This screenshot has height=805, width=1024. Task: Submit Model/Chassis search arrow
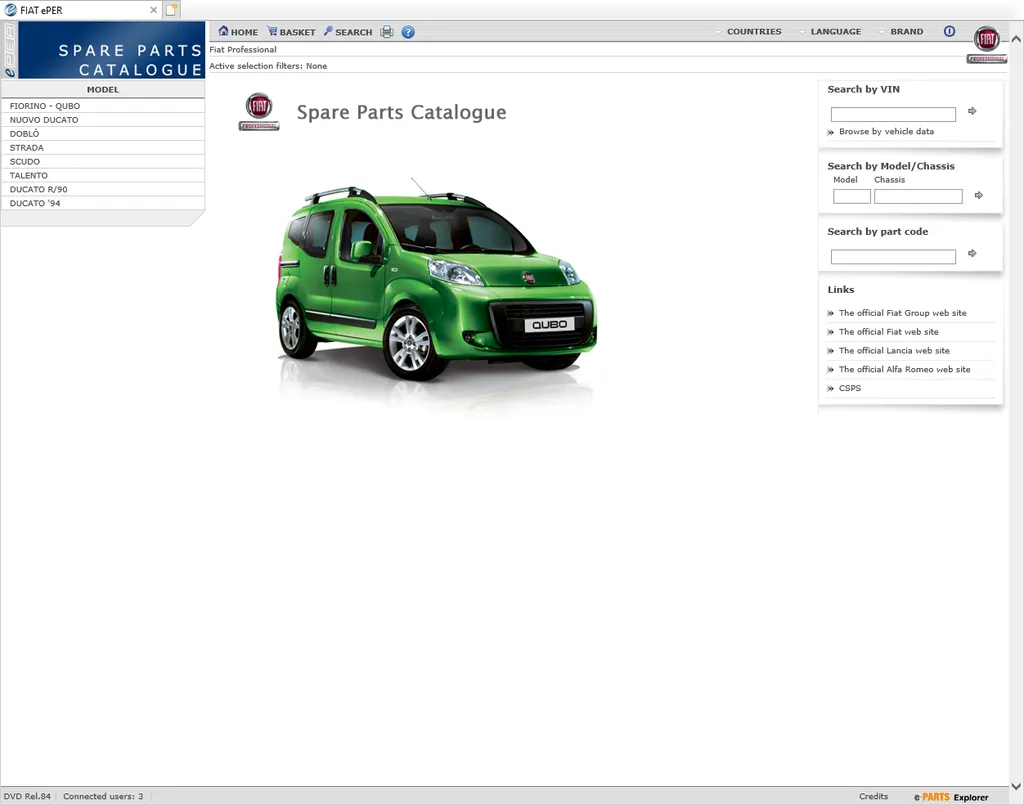point(978,196)
